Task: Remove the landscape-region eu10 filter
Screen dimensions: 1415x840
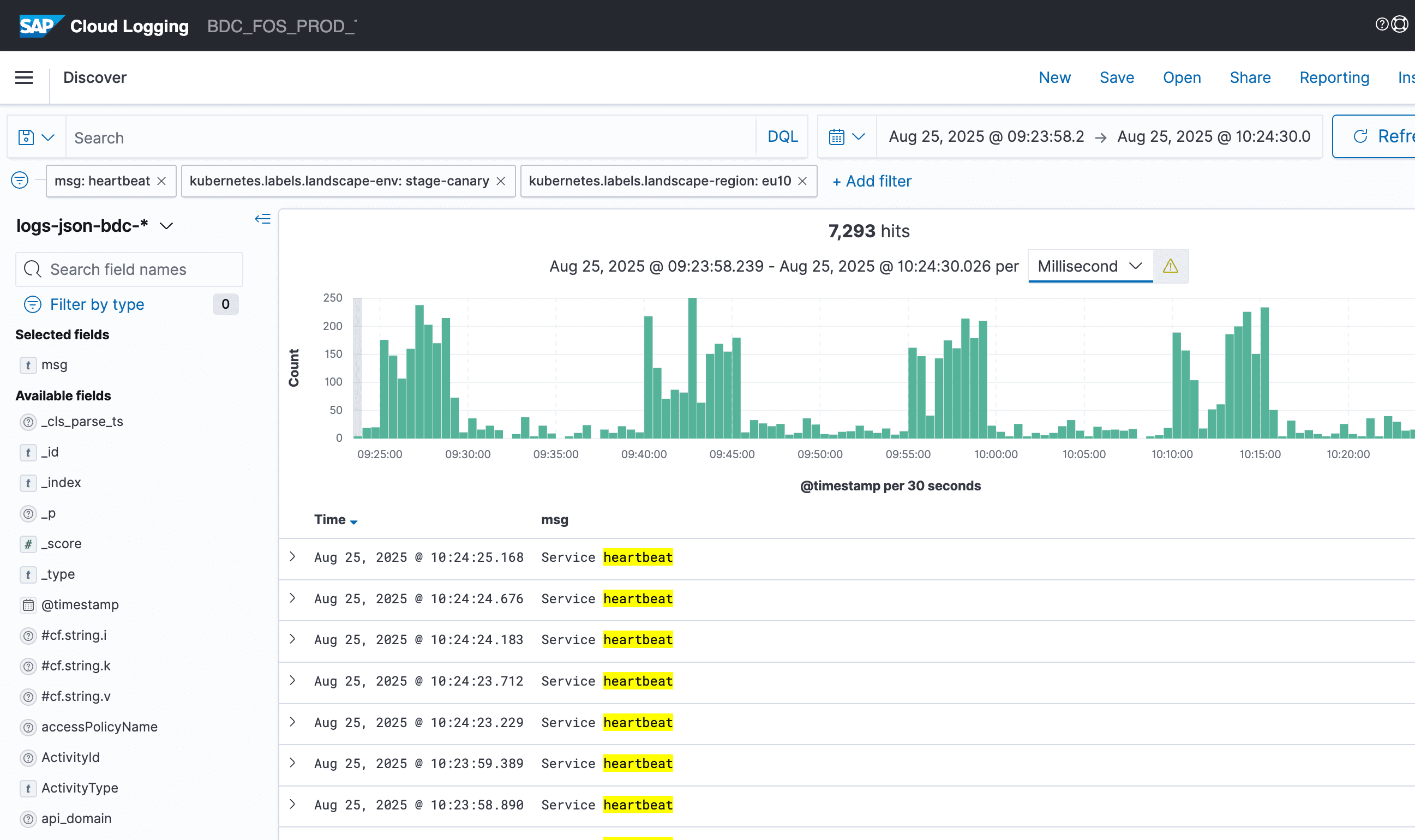Action: [802, 181]
